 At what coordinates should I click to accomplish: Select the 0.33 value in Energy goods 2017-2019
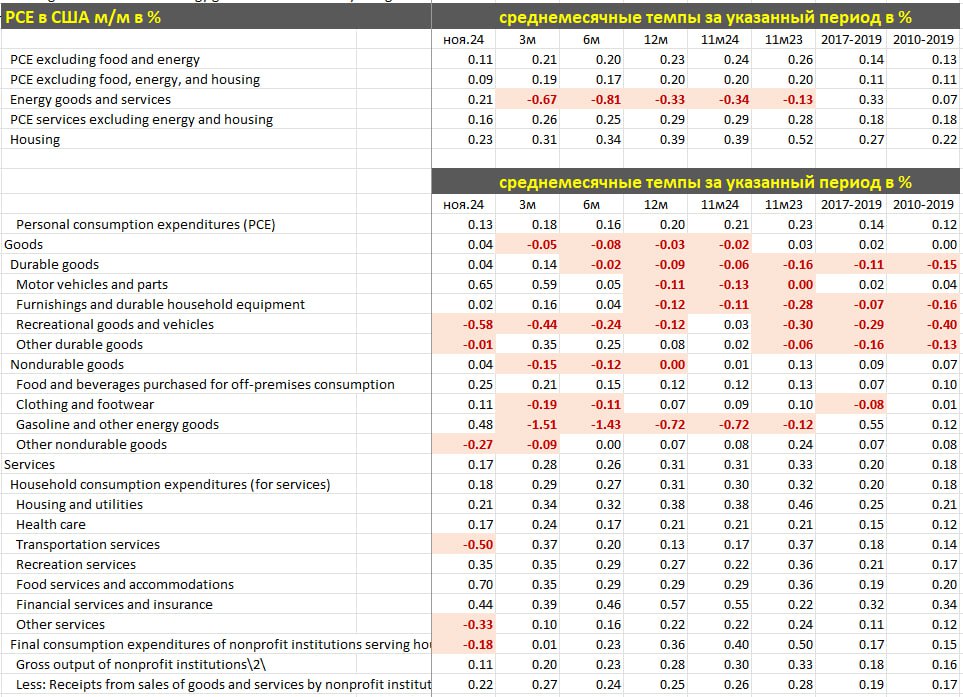coord(871,99)
